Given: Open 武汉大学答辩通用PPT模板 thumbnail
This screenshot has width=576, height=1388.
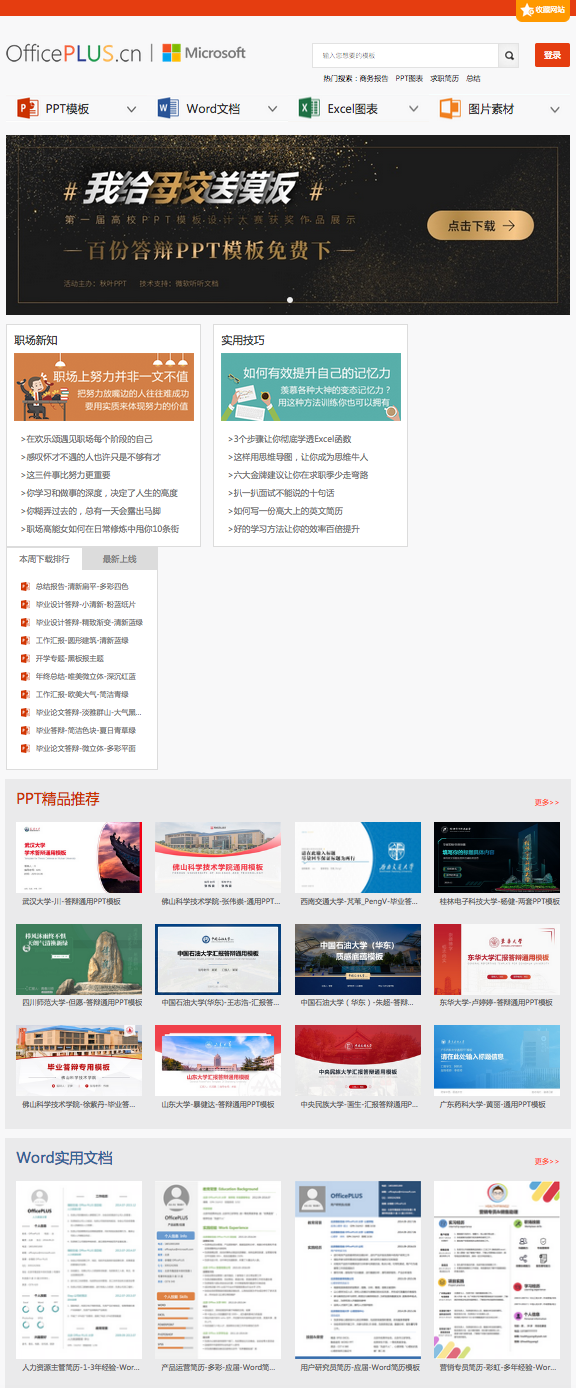Looking at the screenshot, I should coord(79,858).
